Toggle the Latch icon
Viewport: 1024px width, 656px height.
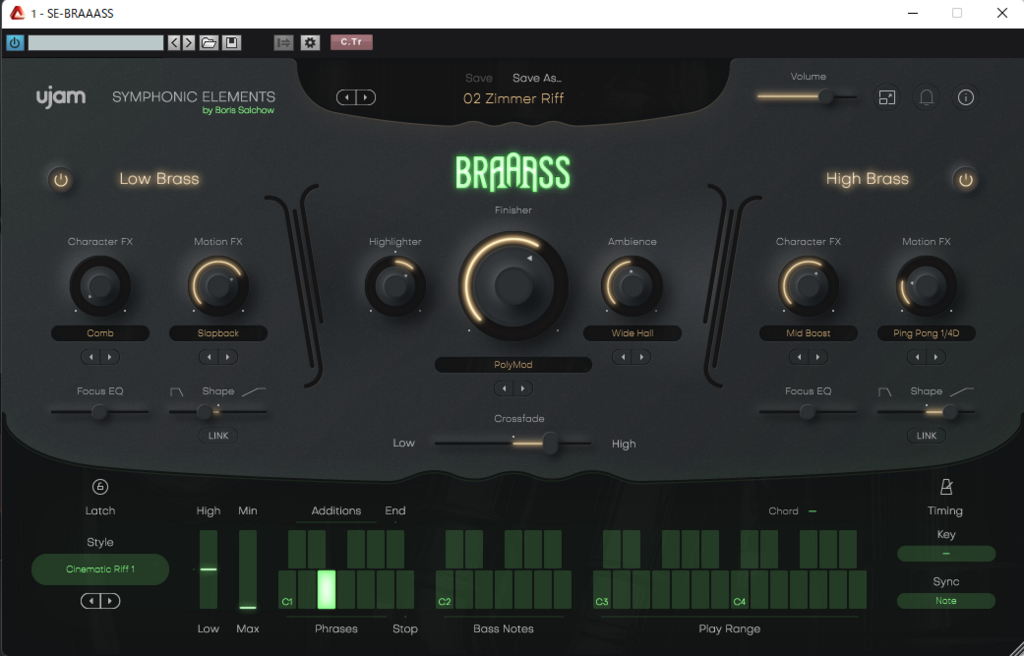(100, 487)
